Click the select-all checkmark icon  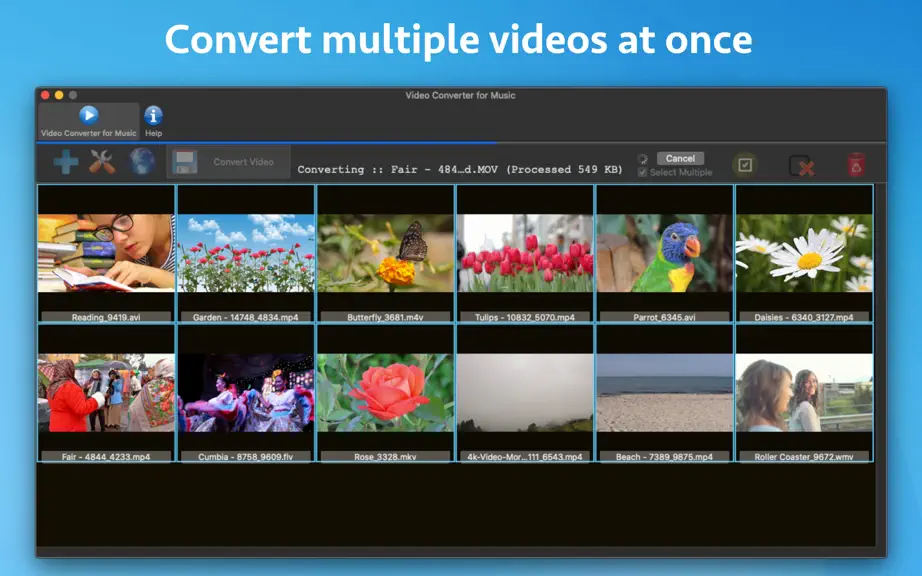pos(745,165)
